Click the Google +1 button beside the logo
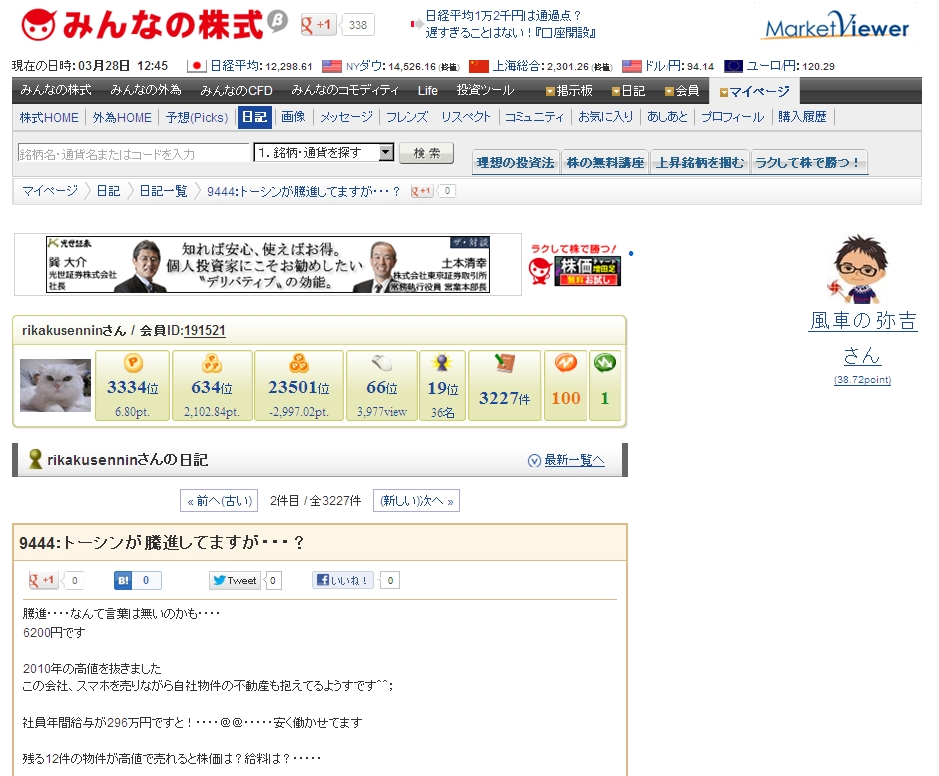 click(319, 25)
